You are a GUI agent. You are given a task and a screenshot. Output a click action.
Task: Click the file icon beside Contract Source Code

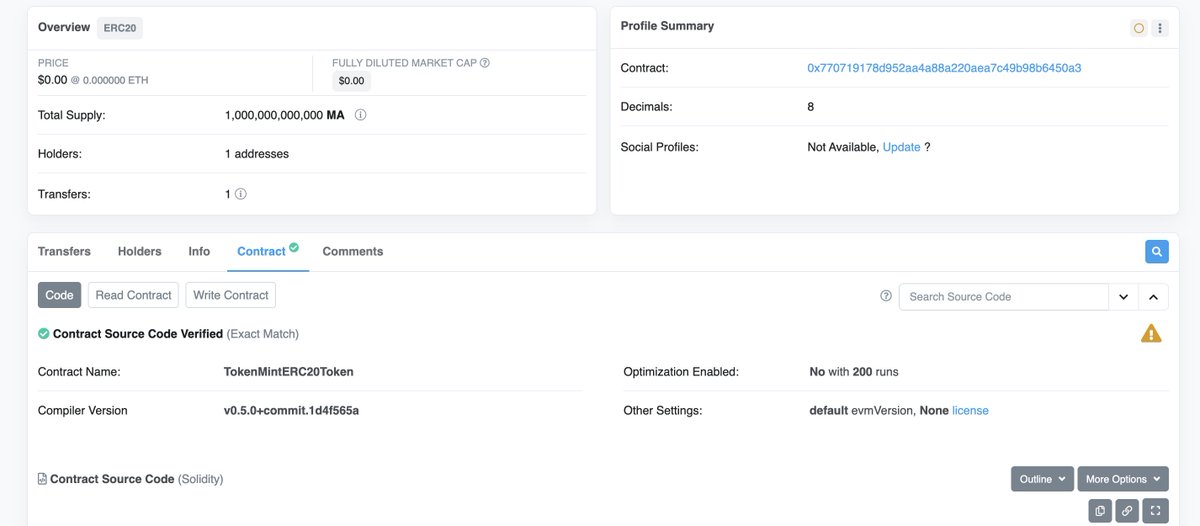tap(42, 479)
